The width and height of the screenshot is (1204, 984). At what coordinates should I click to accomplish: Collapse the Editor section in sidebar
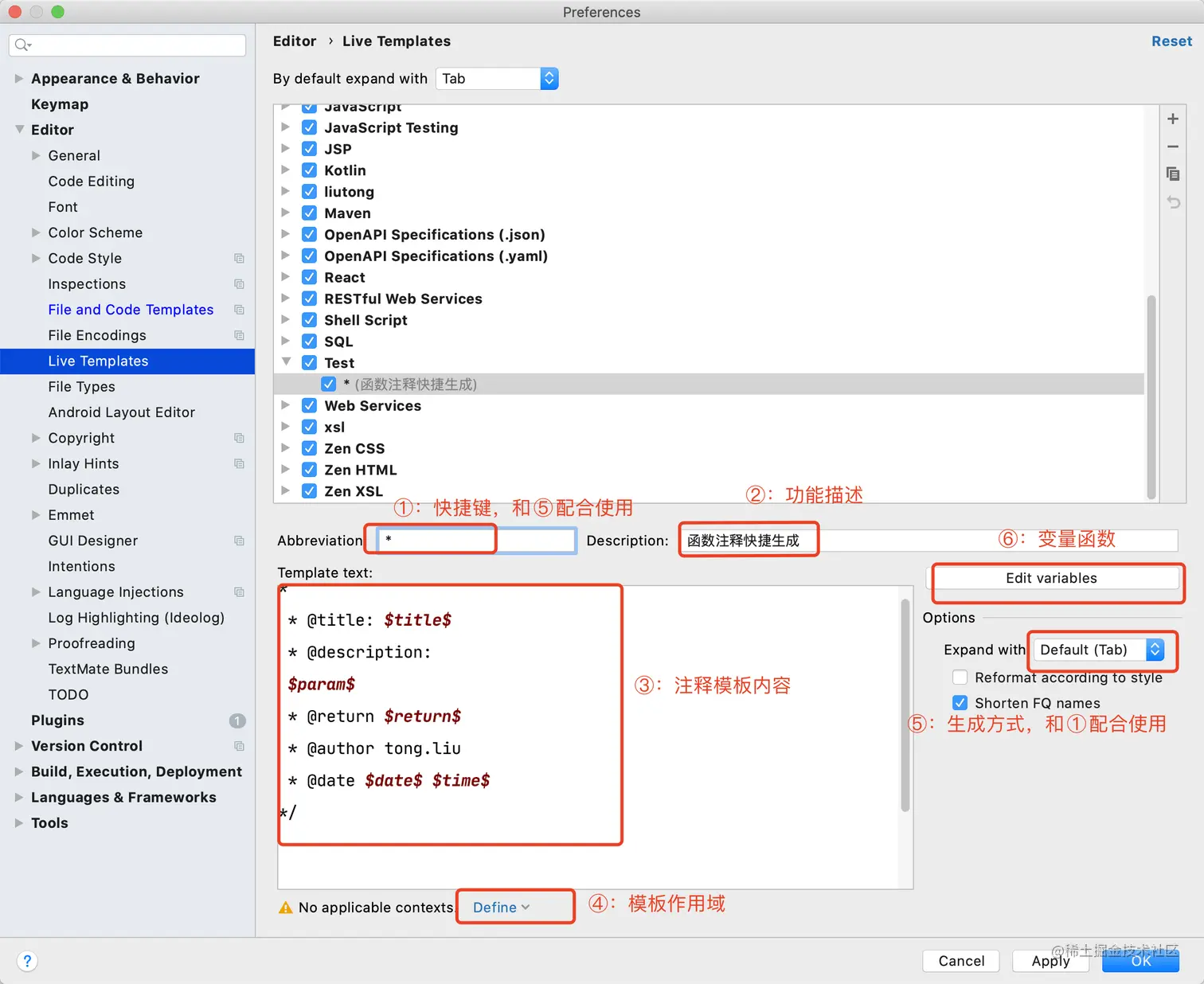pos(19,129)
